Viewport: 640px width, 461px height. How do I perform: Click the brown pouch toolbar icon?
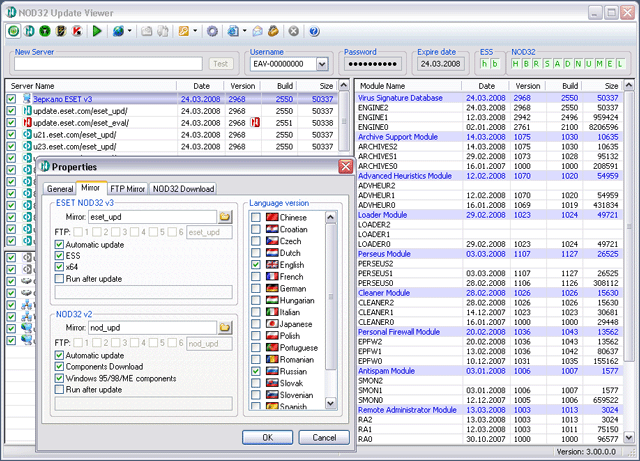(x=273, y=31)
